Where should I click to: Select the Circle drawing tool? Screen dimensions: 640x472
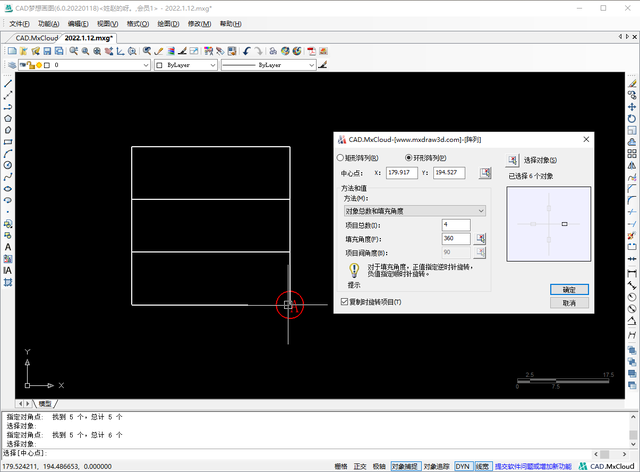click(x=8, y=165)
